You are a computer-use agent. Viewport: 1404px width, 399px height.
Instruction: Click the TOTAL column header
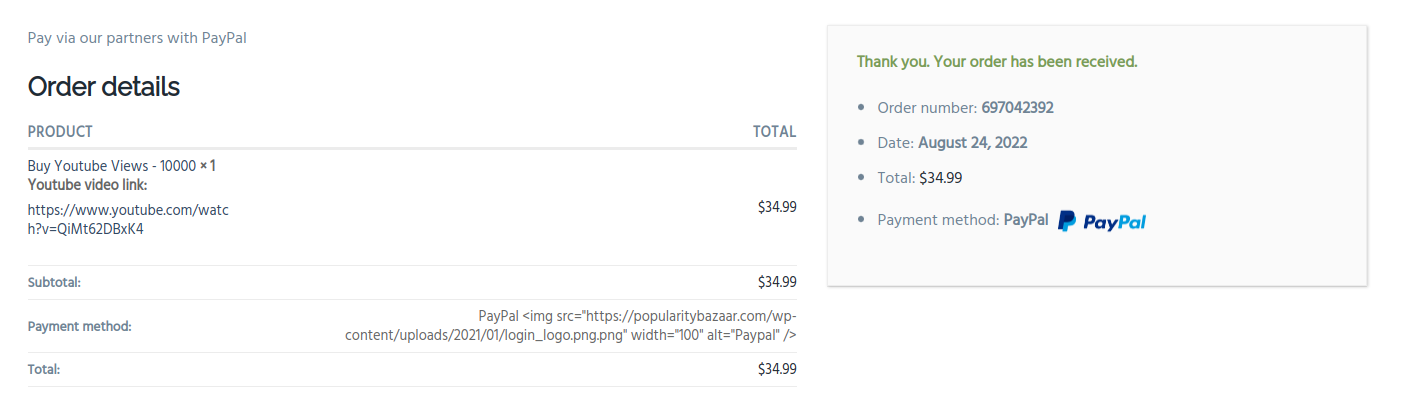pos(775,132)
